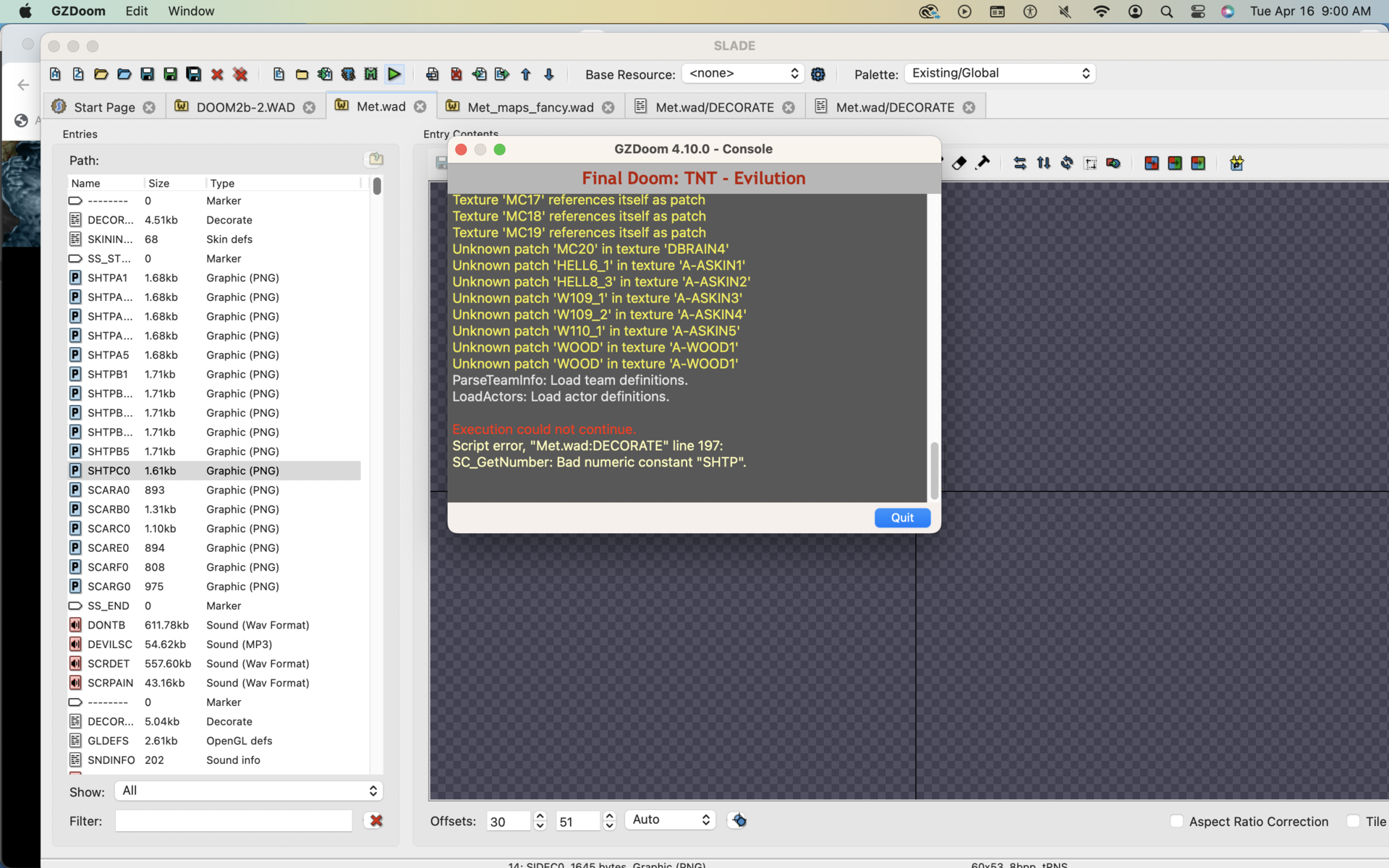
Task: Click the Quit button in the console
Action: pos(902,518)
